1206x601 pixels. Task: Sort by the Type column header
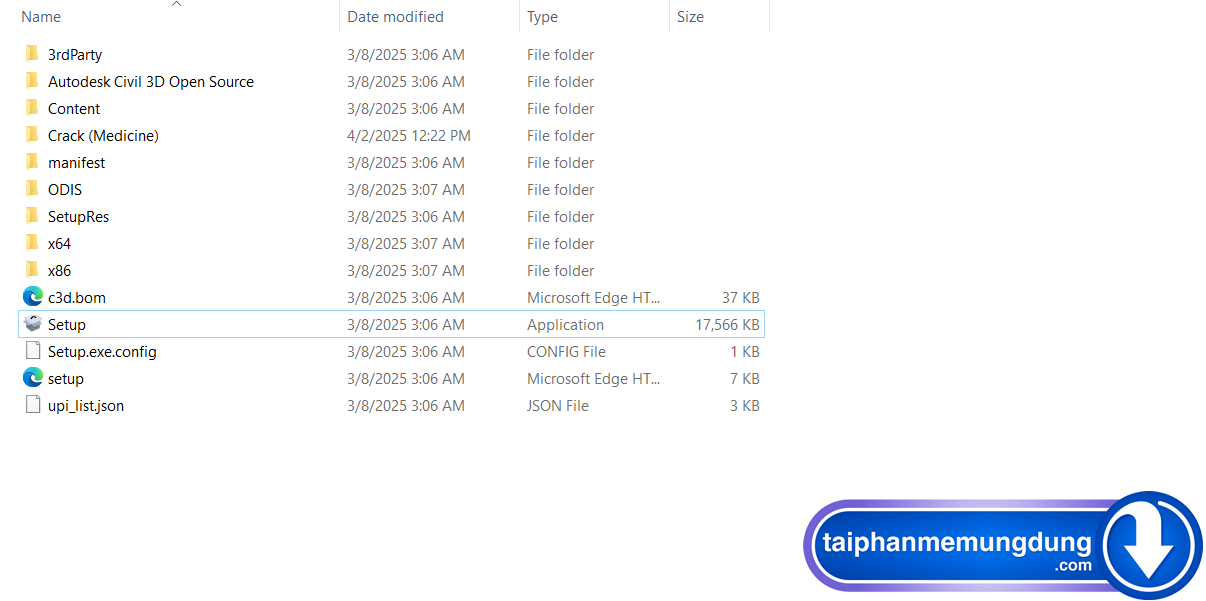click(543, 17)
